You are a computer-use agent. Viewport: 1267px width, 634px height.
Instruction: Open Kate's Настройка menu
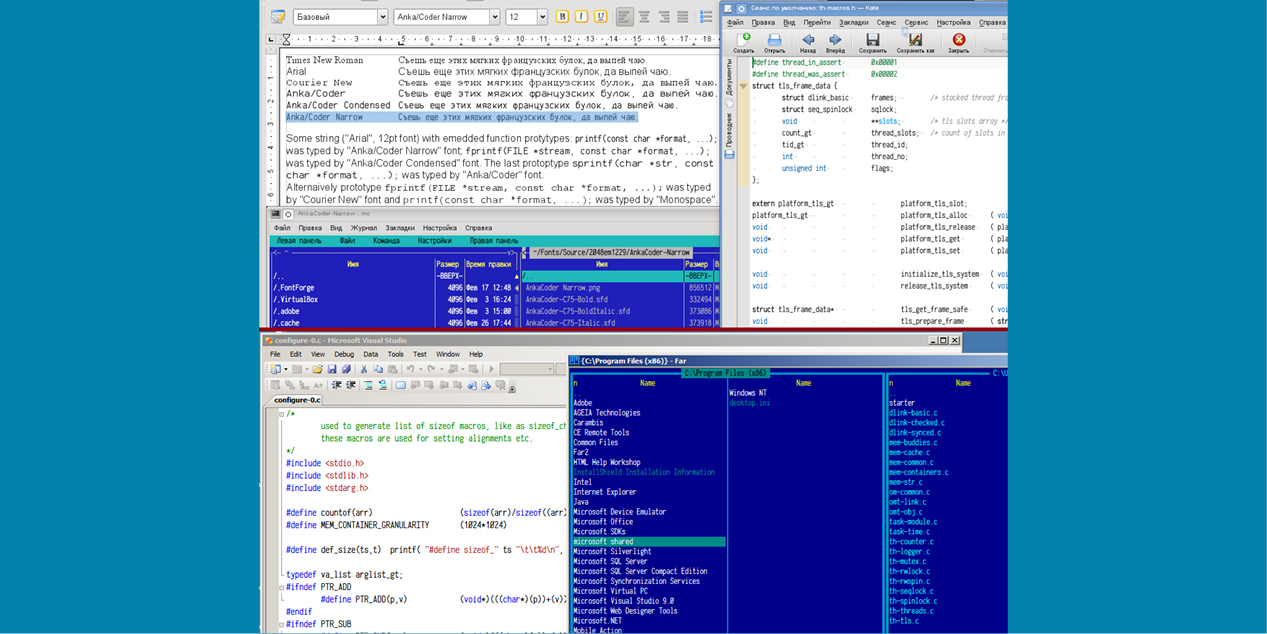[x=953, y=22]
